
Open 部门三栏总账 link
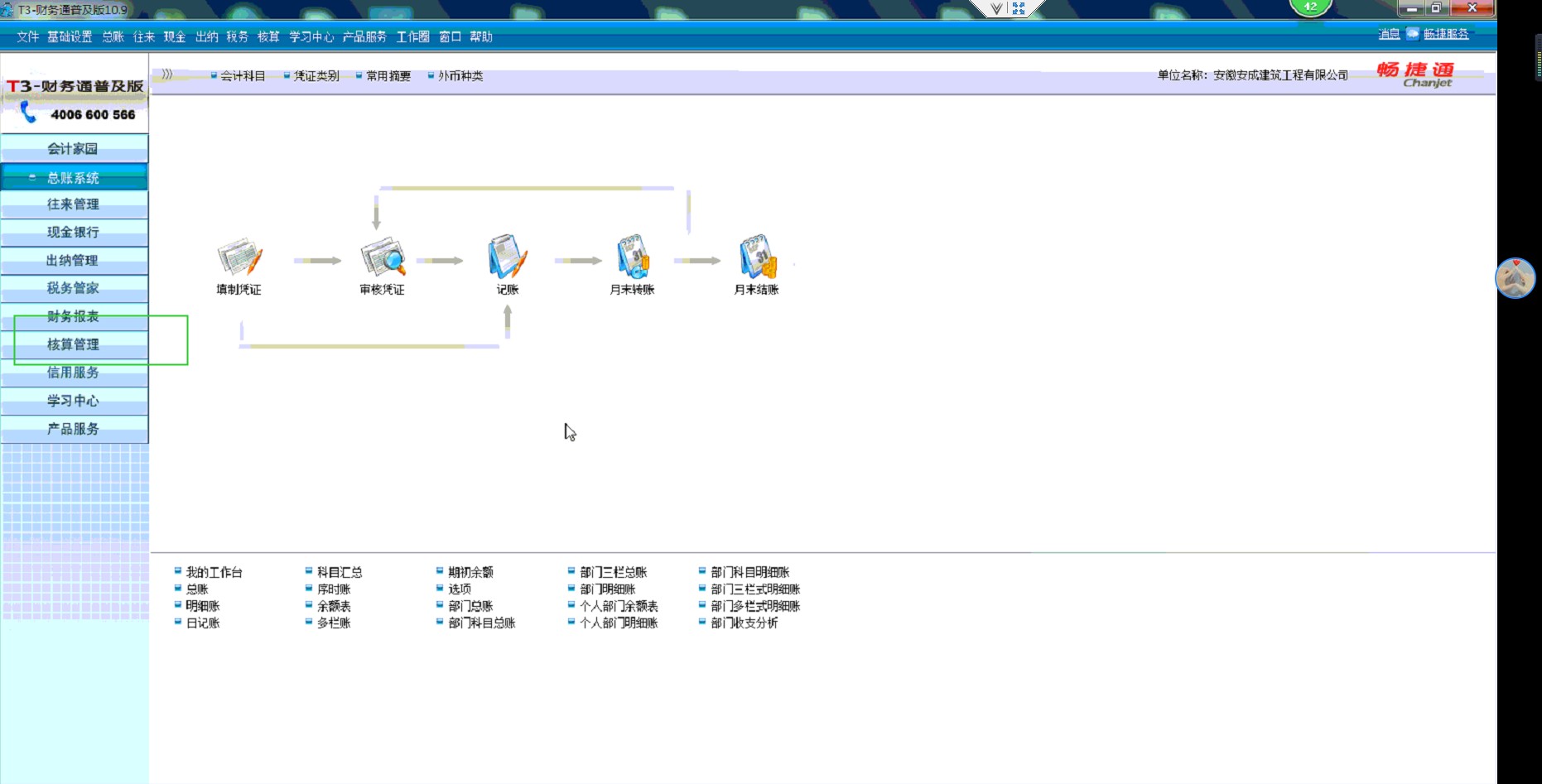pyautogui.click(x=614, y=572)
